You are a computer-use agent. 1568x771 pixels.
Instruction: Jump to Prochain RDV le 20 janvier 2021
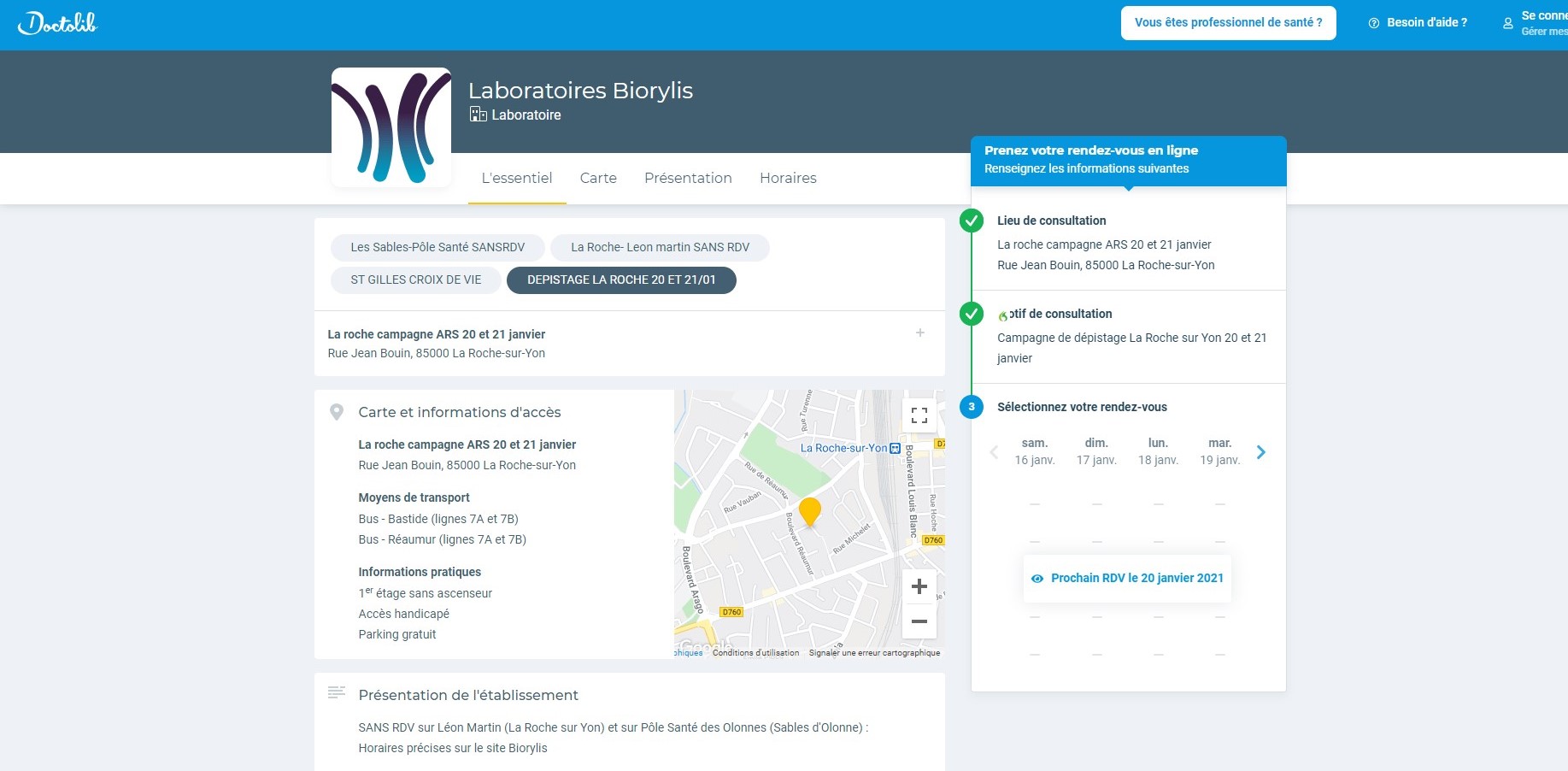[x=1128, y=579]
